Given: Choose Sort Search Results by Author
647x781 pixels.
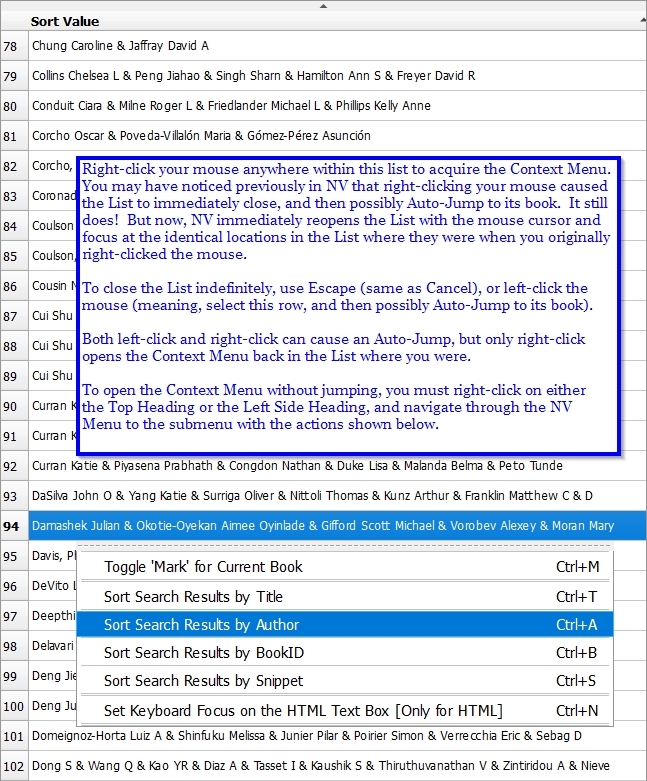Looking at the screenshot, I should [x=345, y=625].
